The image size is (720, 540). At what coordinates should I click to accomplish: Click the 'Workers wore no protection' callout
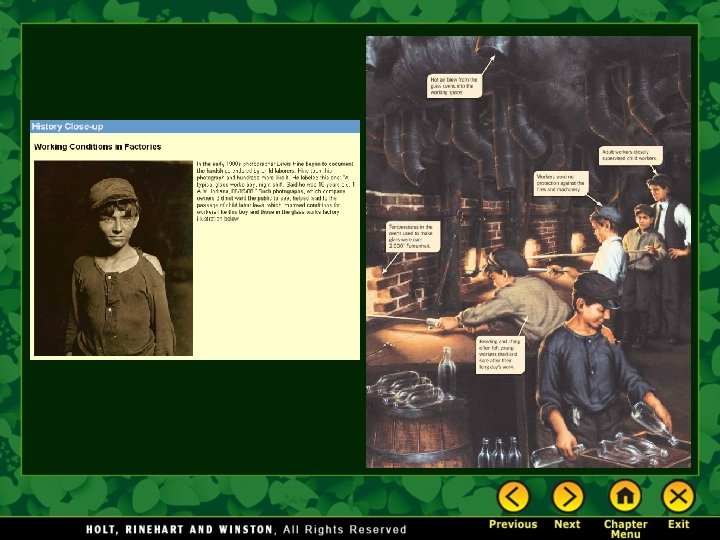(561, 183)
